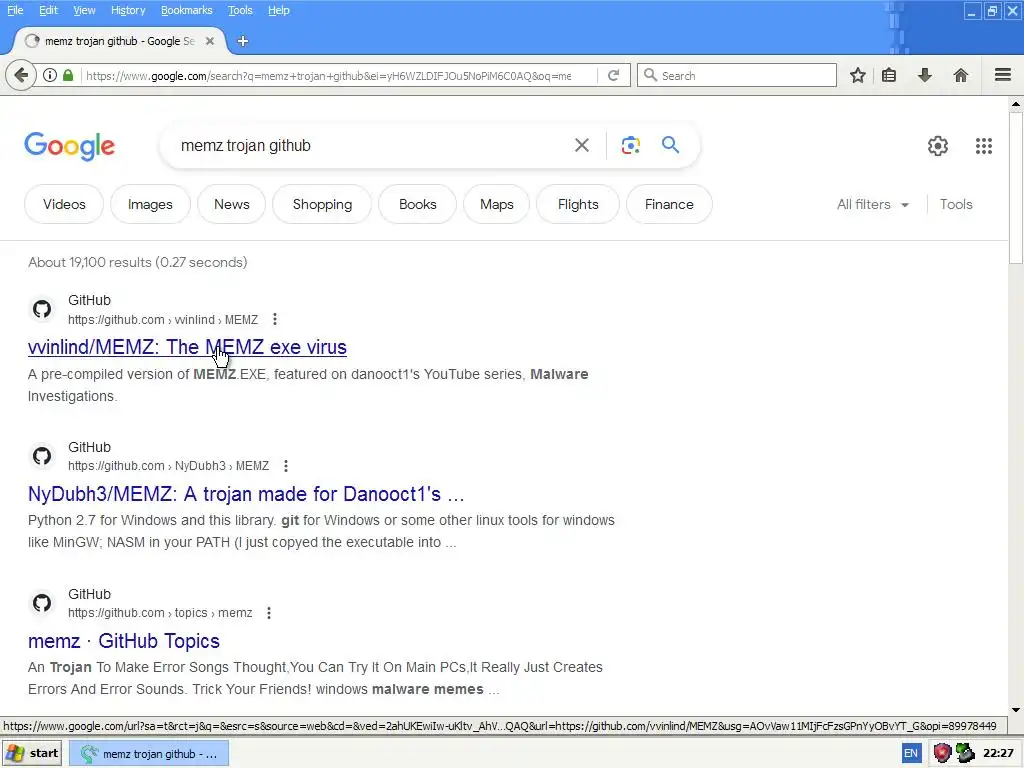Click the network tray icon beside the clock
Image resolution: width=1024 pixels, height=768 pixels.
(965, 753)
